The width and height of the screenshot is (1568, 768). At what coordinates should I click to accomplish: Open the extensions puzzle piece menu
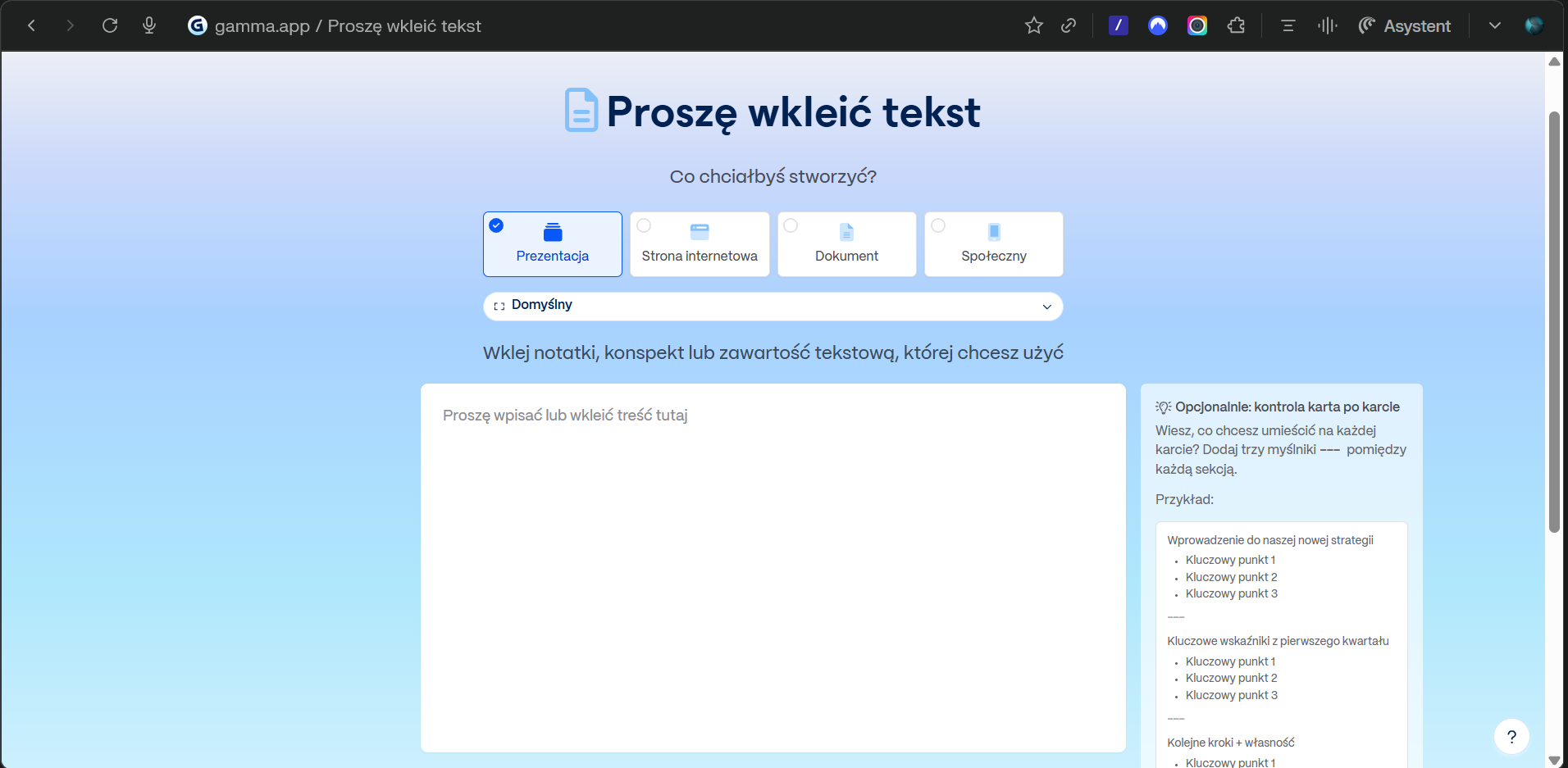click(1237, 25)
